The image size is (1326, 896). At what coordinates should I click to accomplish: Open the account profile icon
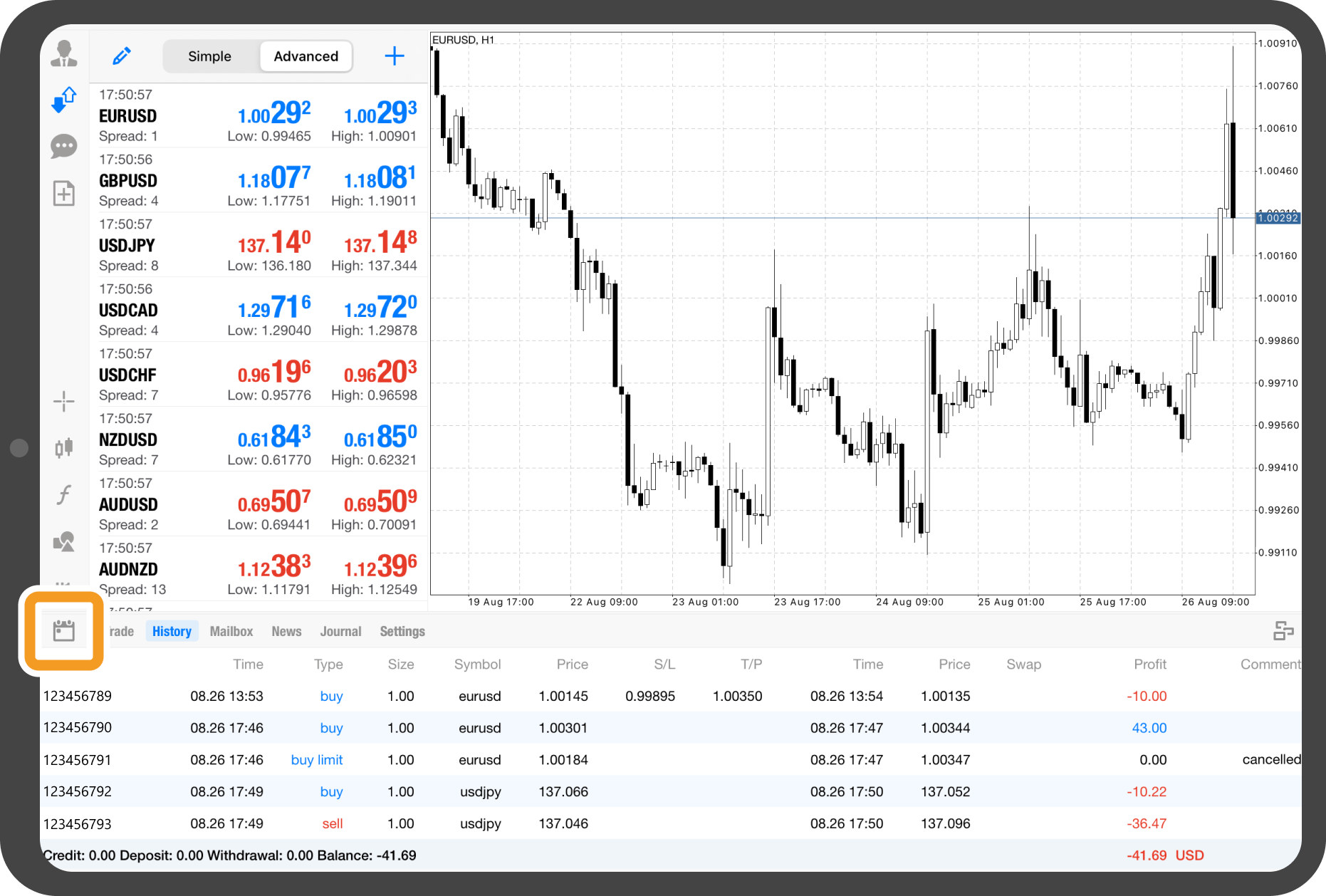64,54
